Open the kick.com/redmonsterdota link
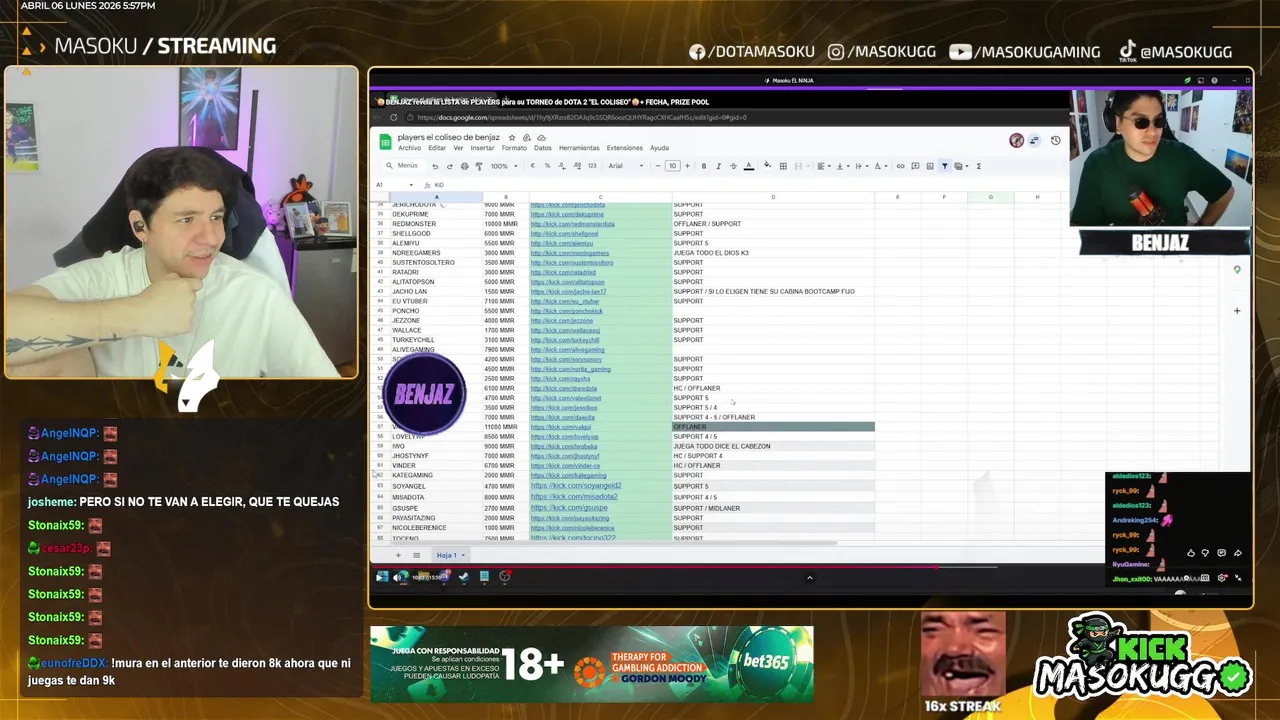The width and height of the screenshot is (1280, 720). 572,224
